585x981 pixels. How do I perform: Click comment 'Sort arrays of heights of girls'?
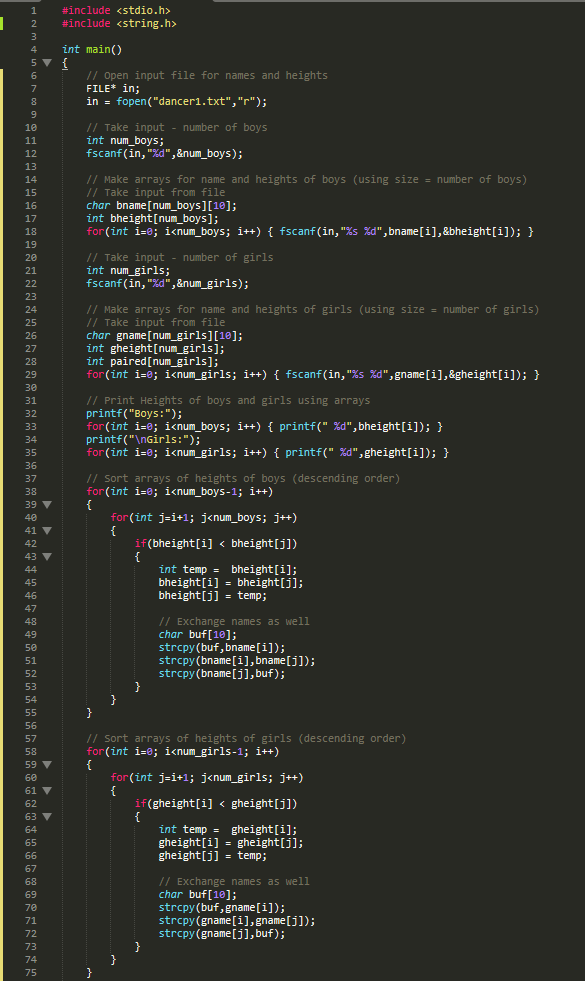tap(247, 739)
